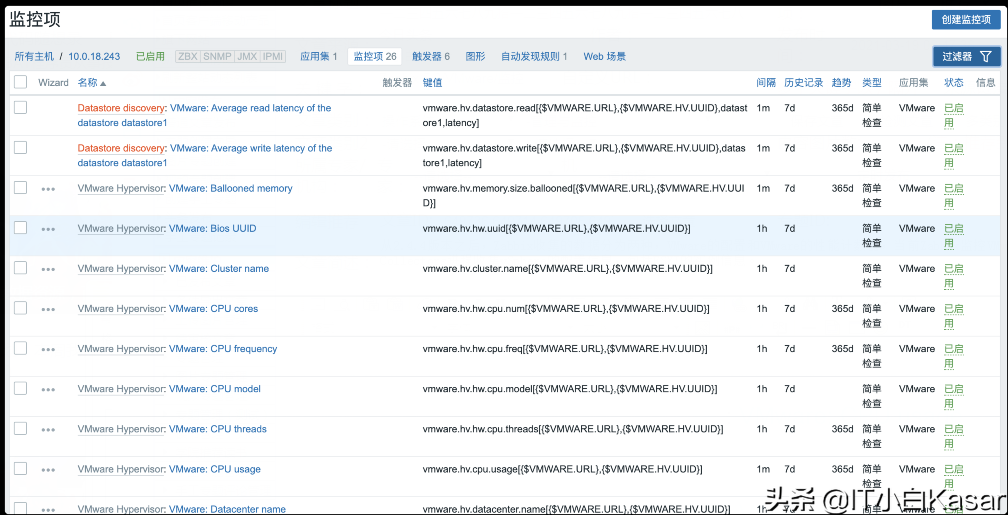Open host 10.0.18.243 breadcrumb link
Image resolution: width=1008 pixels, height=515 pixels.
[x=94, y=57]
